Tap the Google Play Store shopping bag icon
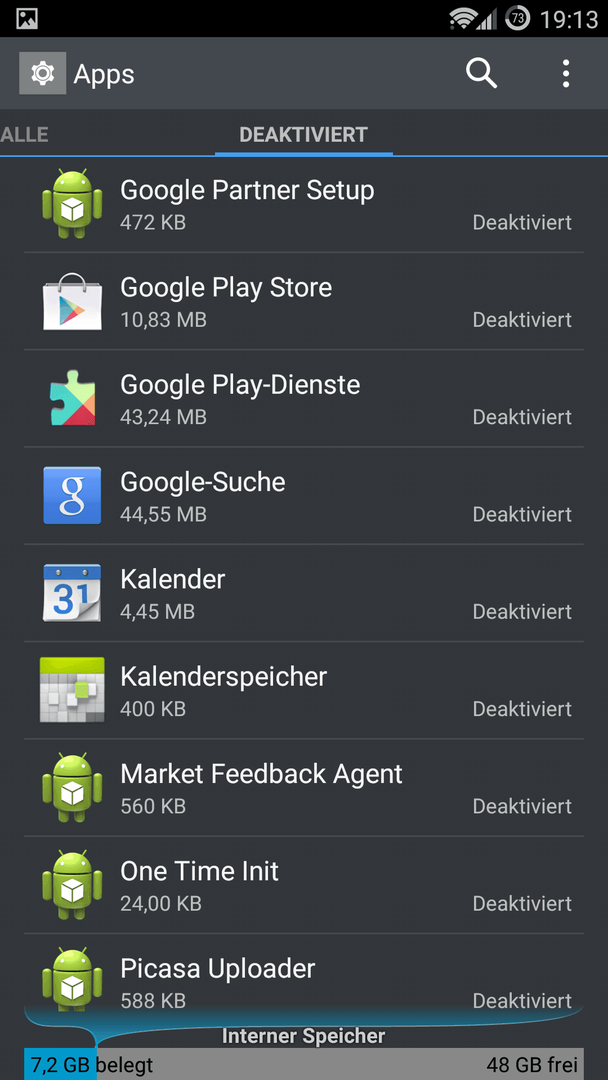Screen dimensions: 608x1080 coord(72,301)
